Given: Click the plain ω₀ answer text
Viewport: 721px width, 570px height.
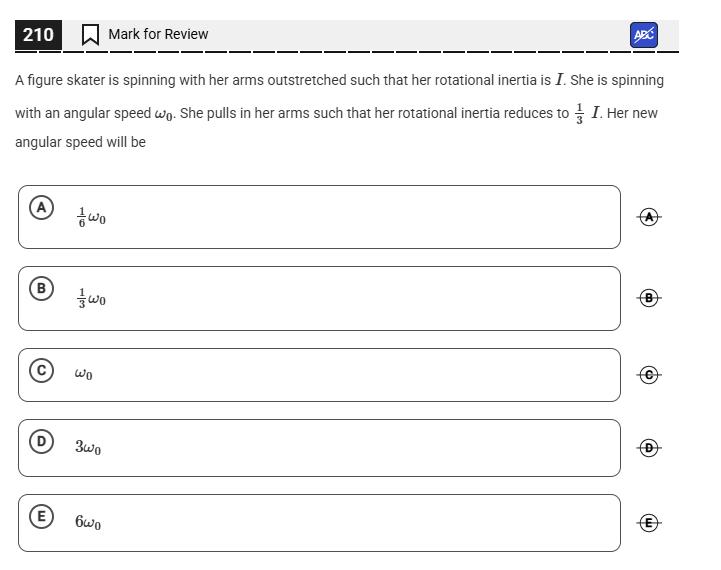Looking at the screenshot, I should [84, 375].
